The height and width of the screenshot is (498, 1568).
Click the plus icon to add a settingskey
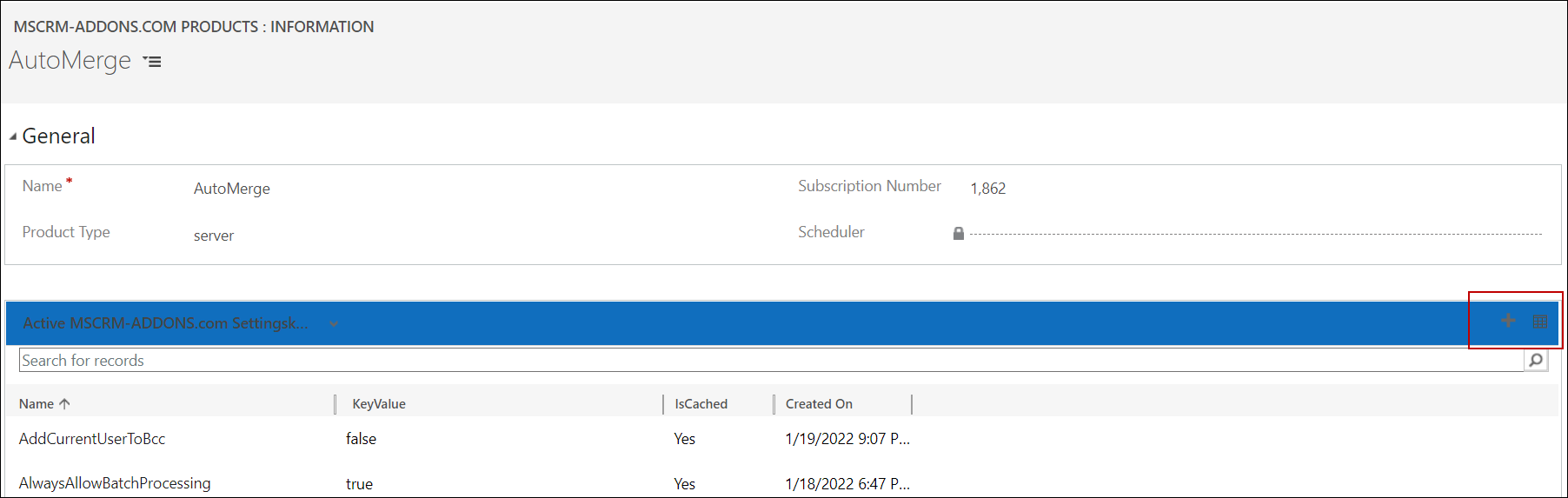pyautogui.click(x=1508, y=322)
